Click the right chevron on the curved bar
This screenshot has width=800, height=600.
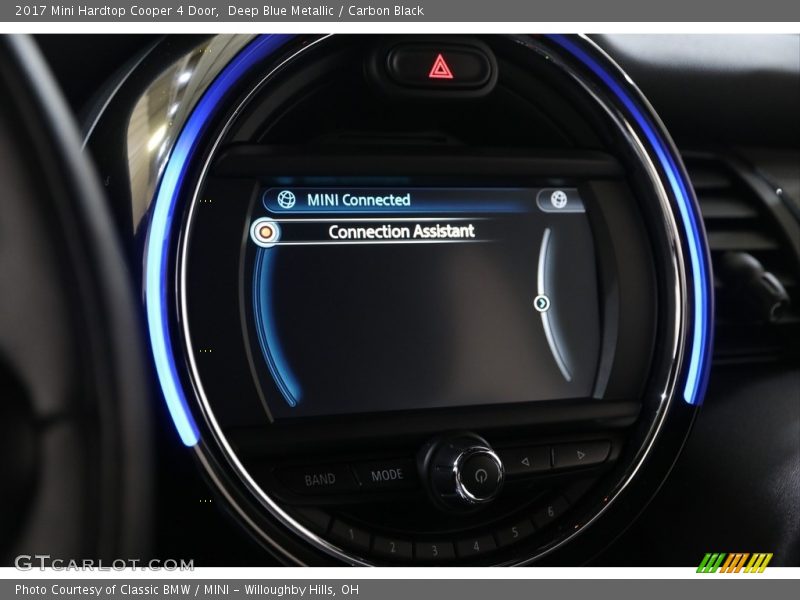click(542, 303)
